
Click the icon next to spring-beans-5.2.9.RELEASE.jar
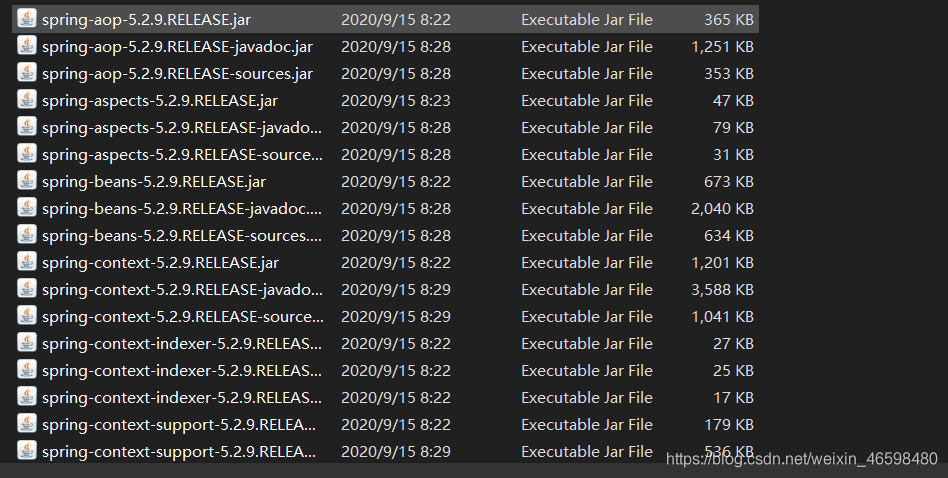[27, 181]
